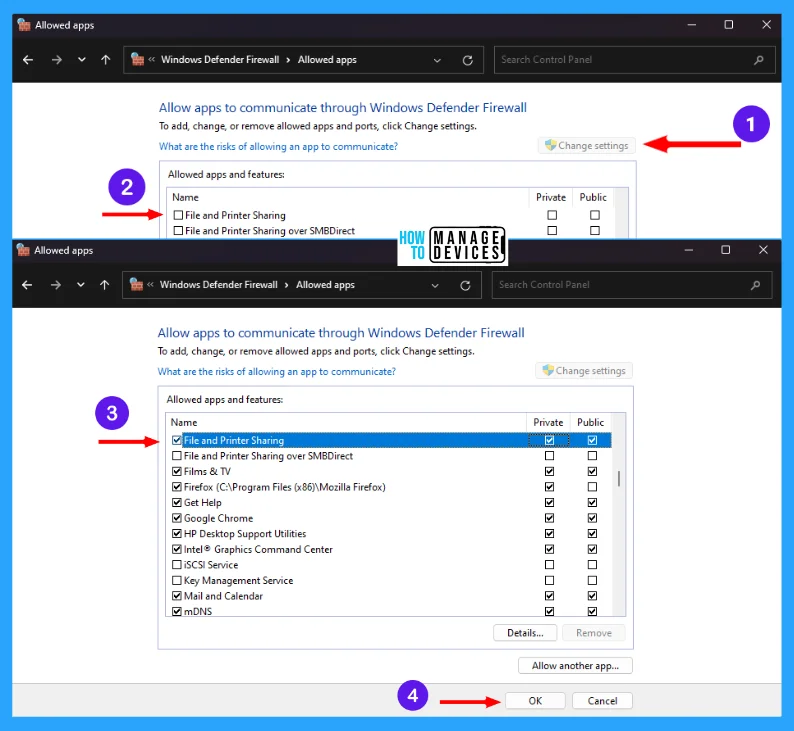Open recent locations dropdown in lower window

80,285
